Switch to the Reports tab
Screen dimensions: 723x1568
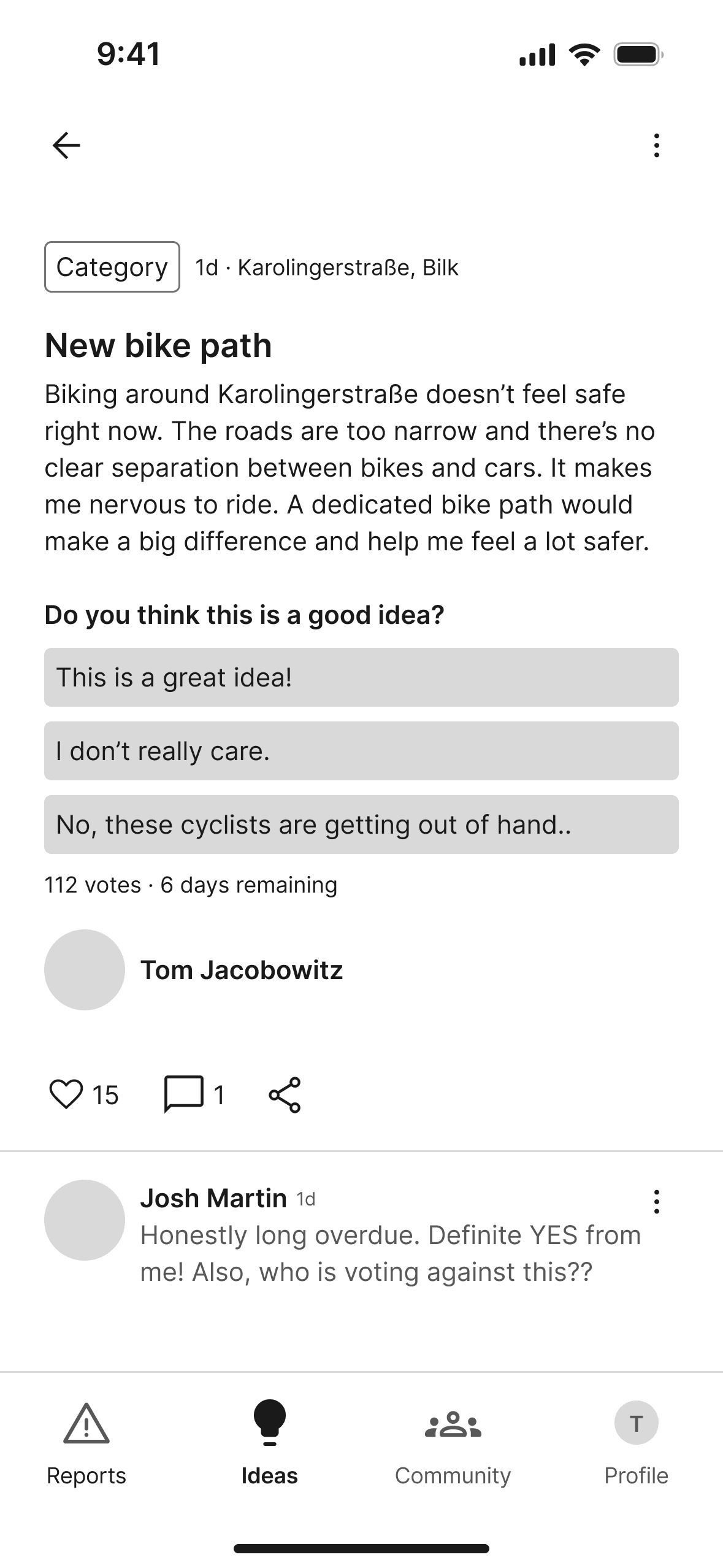86,1443
